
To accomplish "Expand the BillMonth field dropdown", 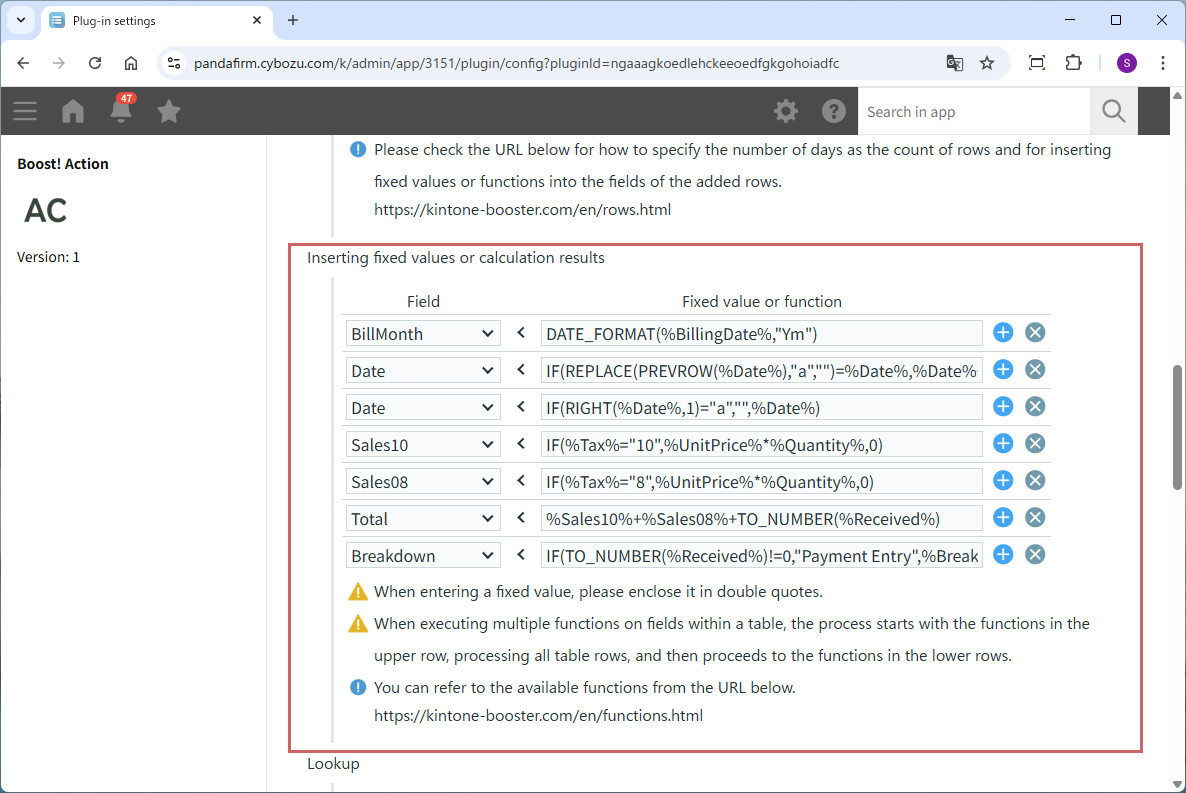I will [x=422, y=334].
